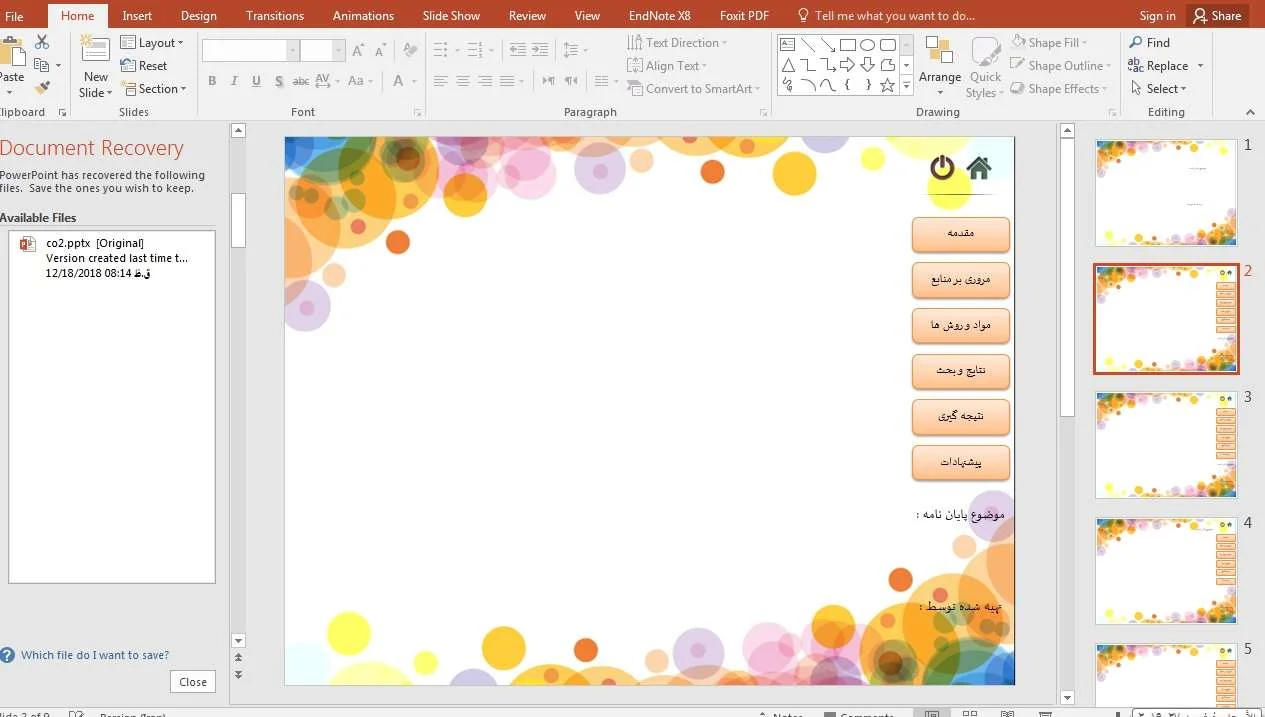
Task: Open the Slide Show tab
Action: tap(451, 16)
